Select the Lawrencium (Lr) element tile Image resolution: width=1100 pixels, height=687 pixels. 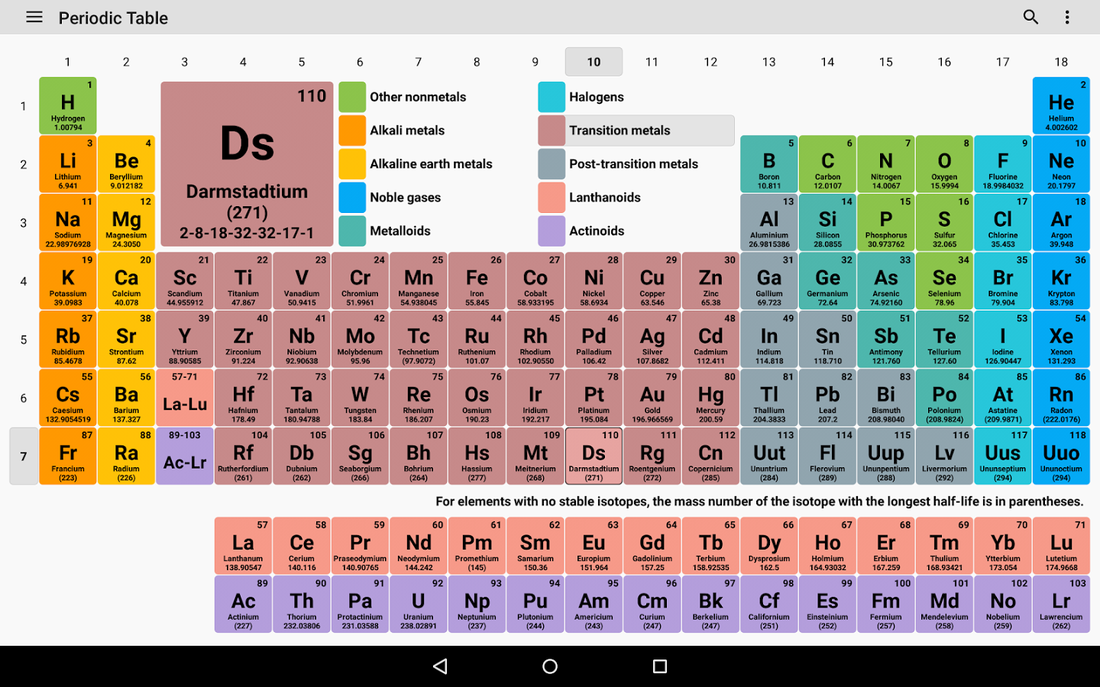pyautogui.click(x=1061, y=604)
